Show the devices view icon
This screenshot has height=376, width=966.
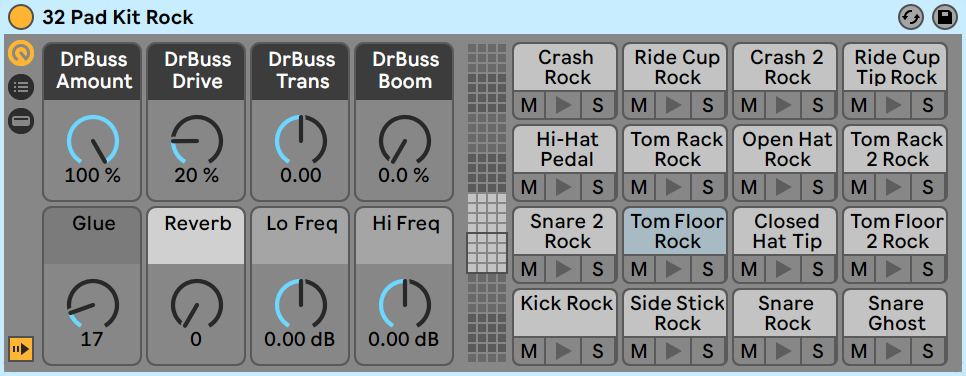coord(20,121)
